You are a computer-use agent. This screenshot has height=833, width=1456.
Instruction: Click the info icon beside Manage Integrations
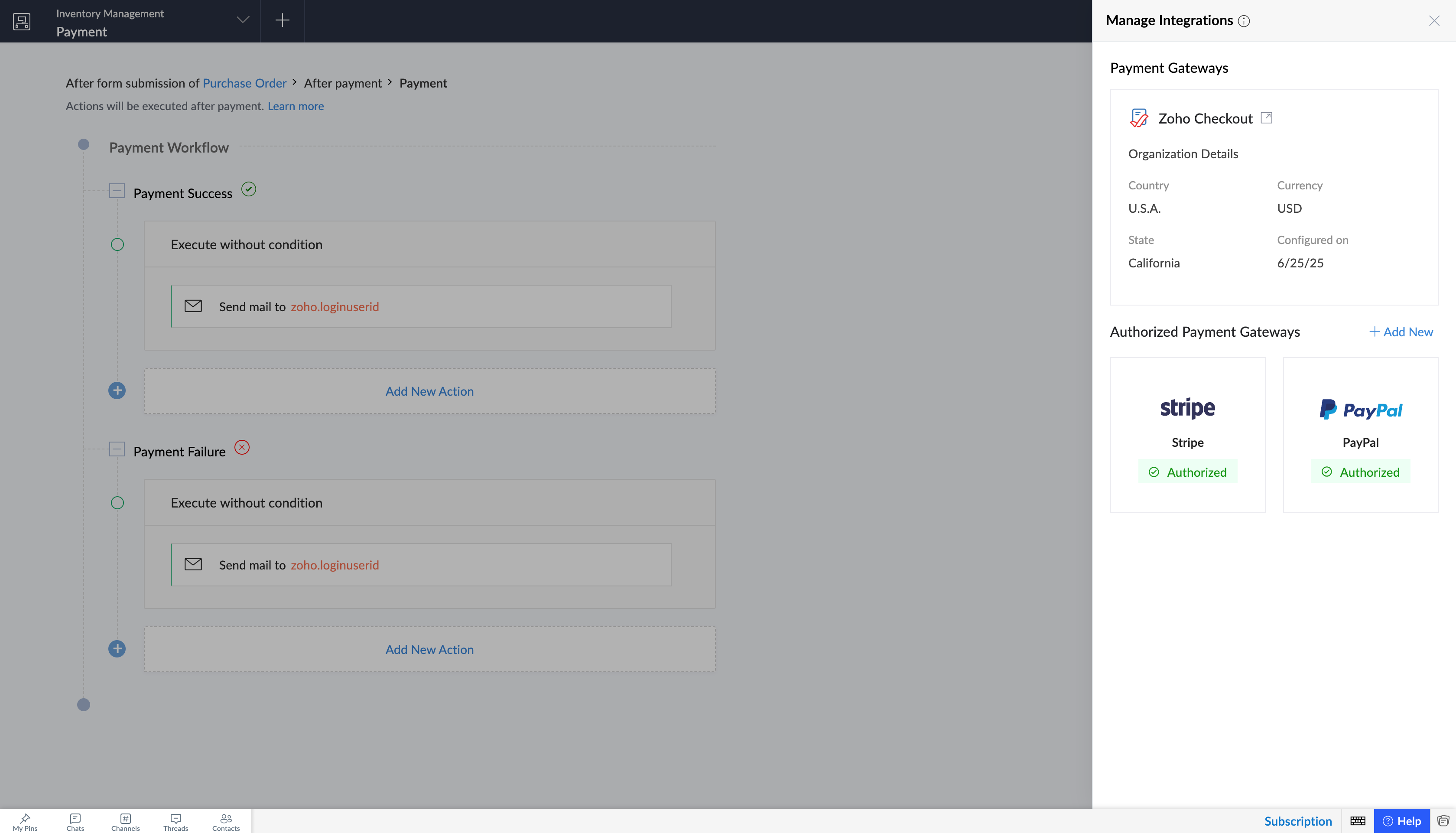[1243, 21]
